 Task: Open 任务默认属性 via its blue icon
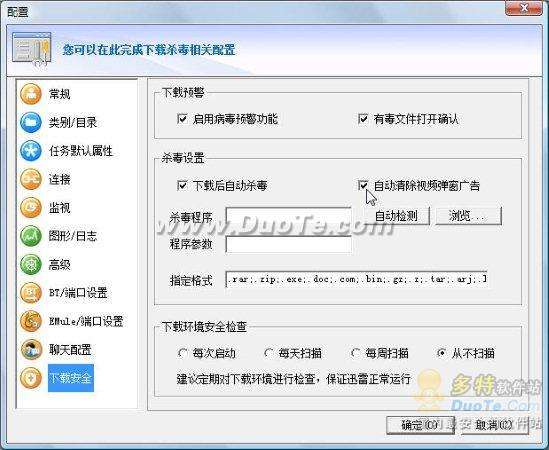(x=31, y=151)
